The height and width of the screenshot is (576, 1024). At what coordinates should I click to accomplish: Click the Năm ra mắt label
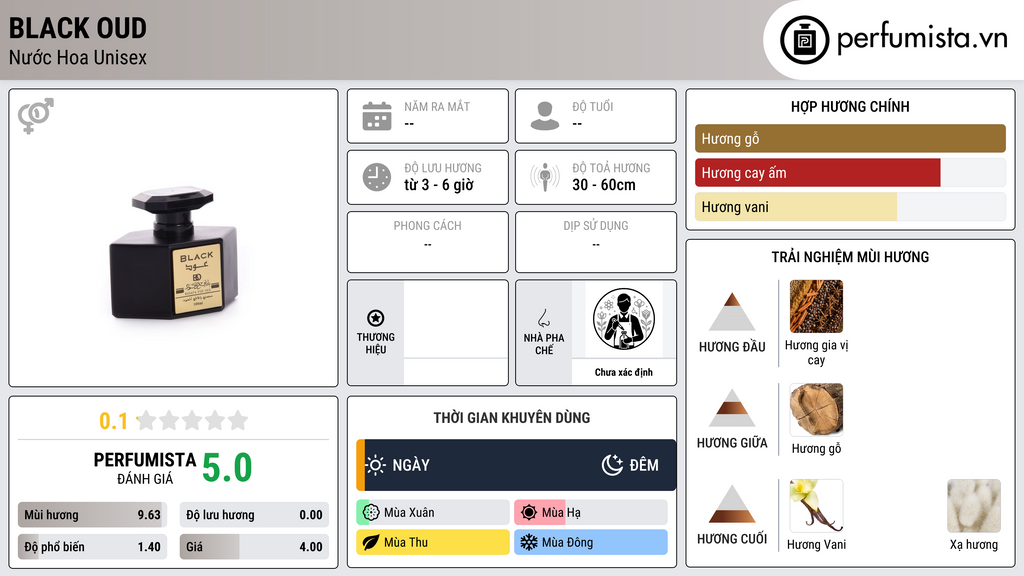[x=437, y=106]
